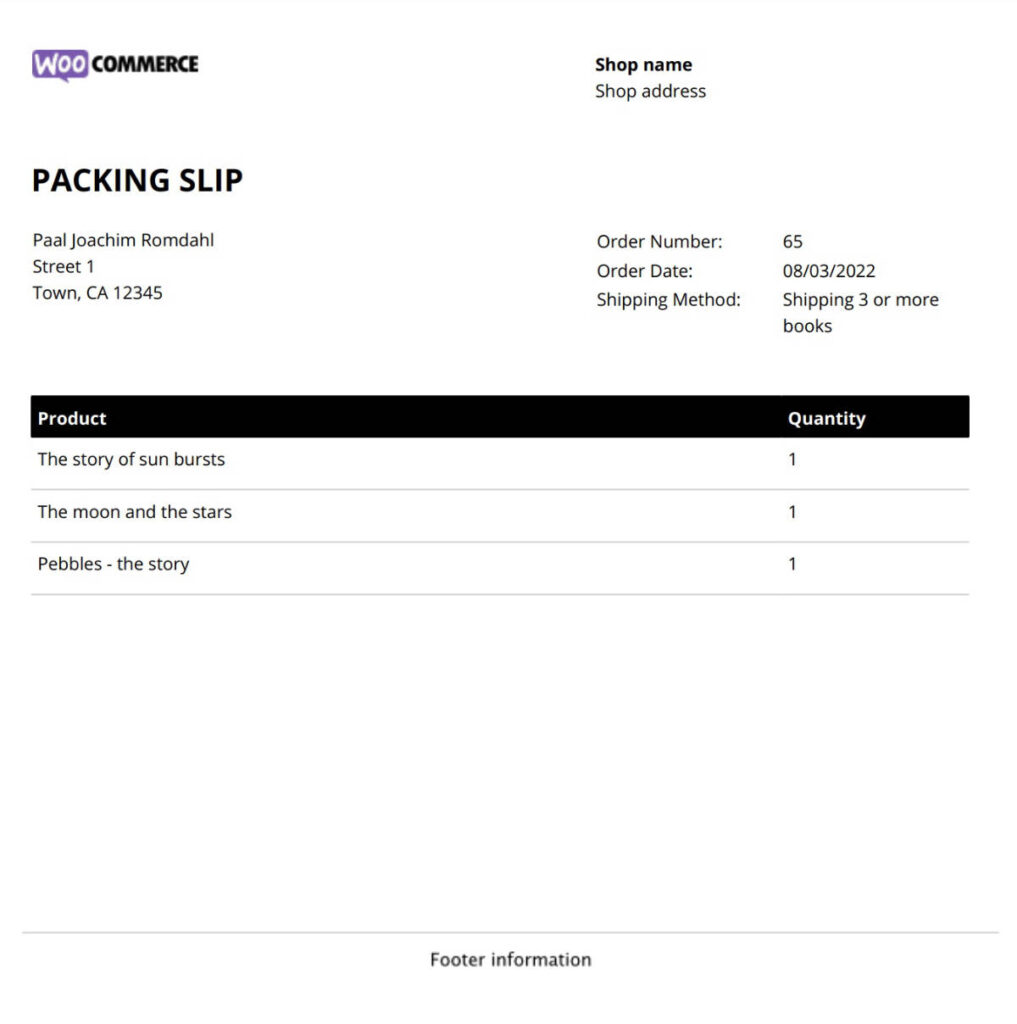Screen dimensions: 1017x1024
Task: Select order number value 65
Action: pos(792,242)
